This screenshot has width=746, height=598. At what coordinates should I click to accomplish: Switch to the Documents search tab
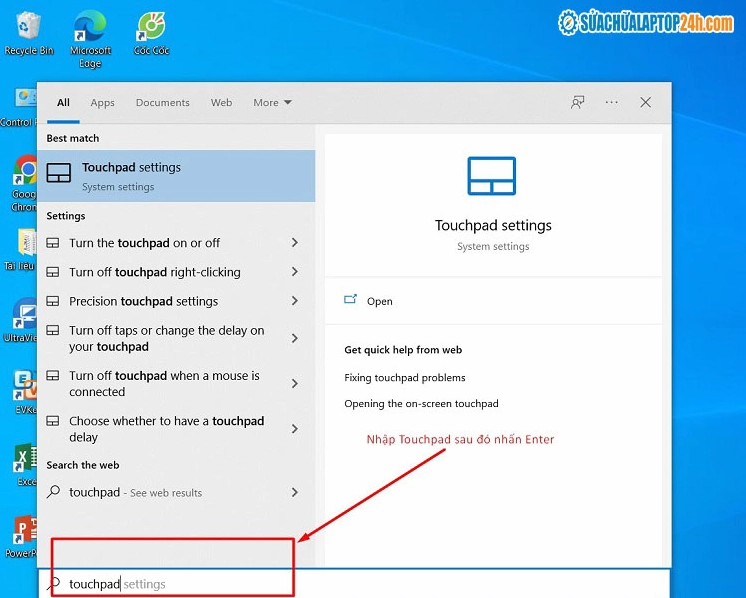pos(163,102)
